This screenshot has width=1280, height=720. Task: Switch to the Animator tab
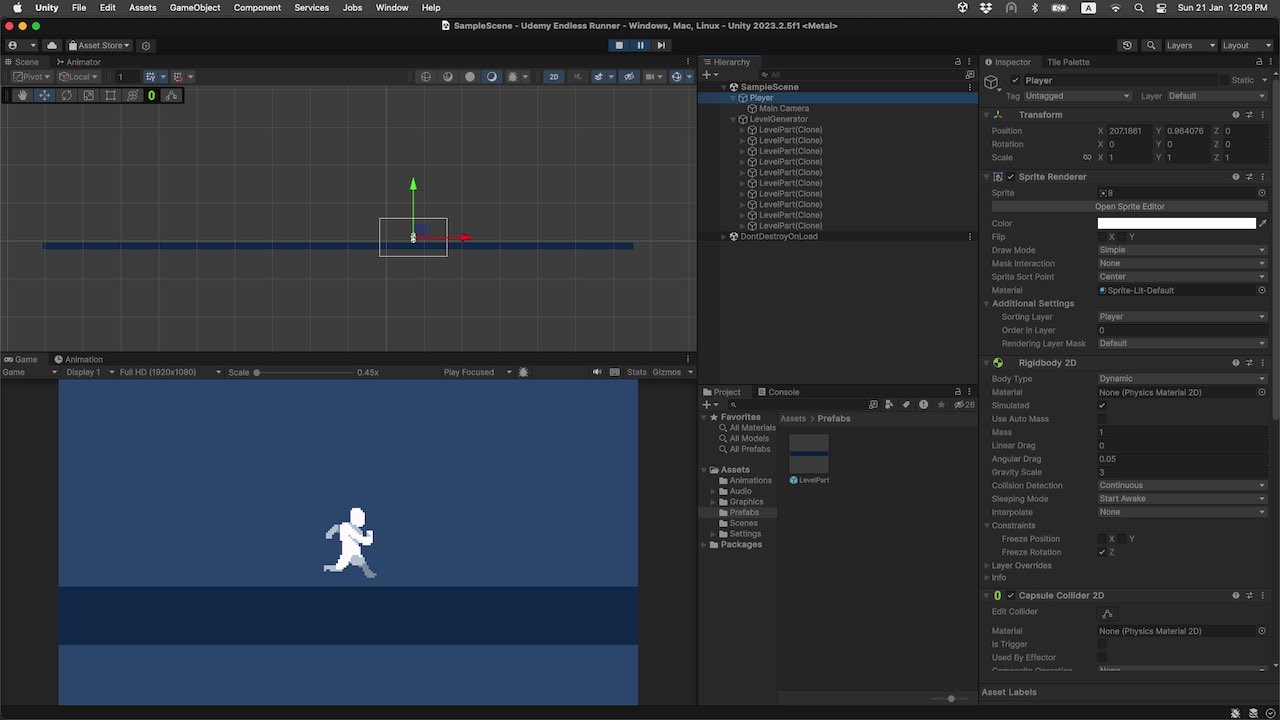(78, 62)
